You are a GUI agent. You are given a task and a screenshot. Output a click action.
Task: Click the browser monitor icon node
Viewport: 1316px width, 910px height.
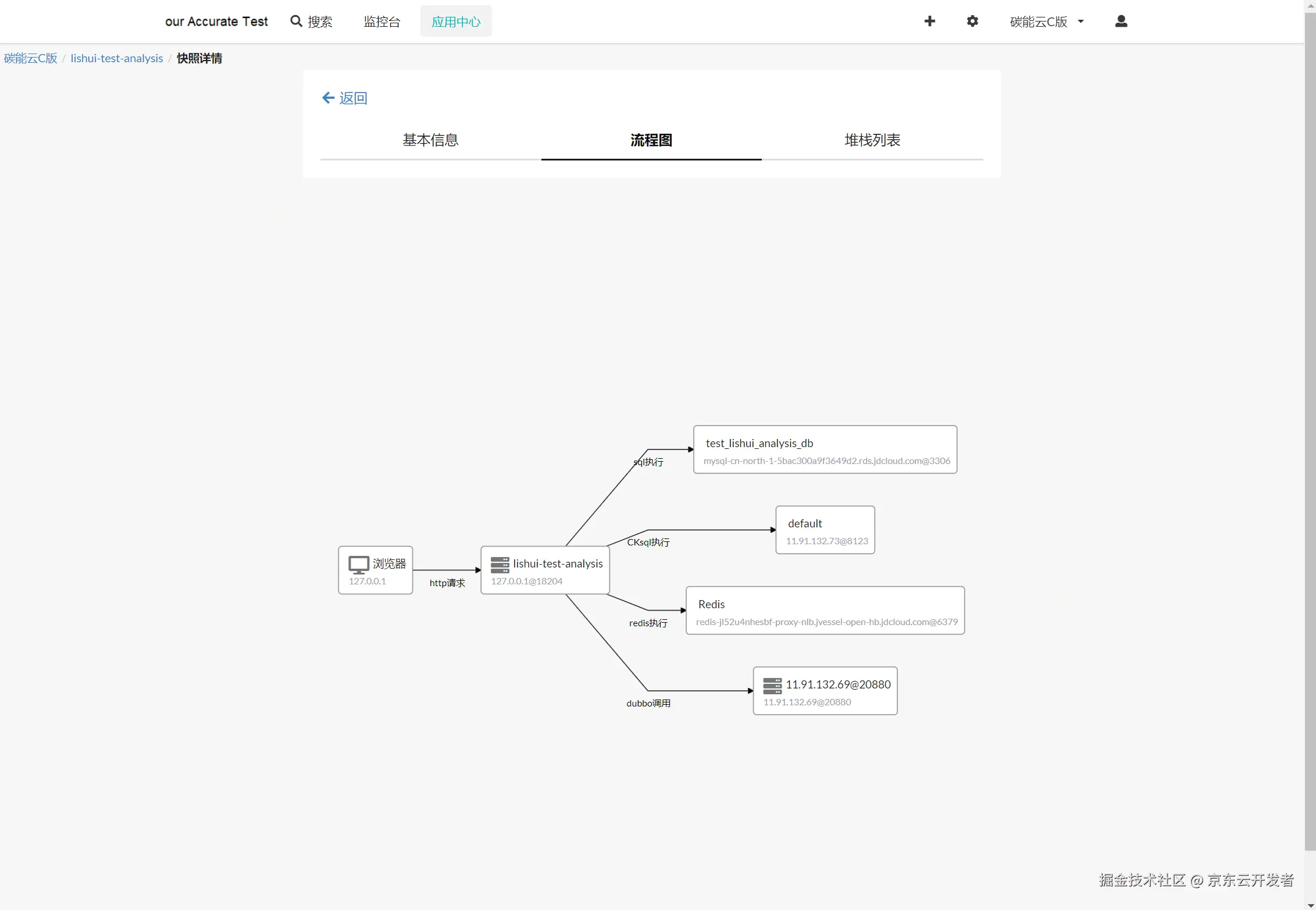[358, 564]
